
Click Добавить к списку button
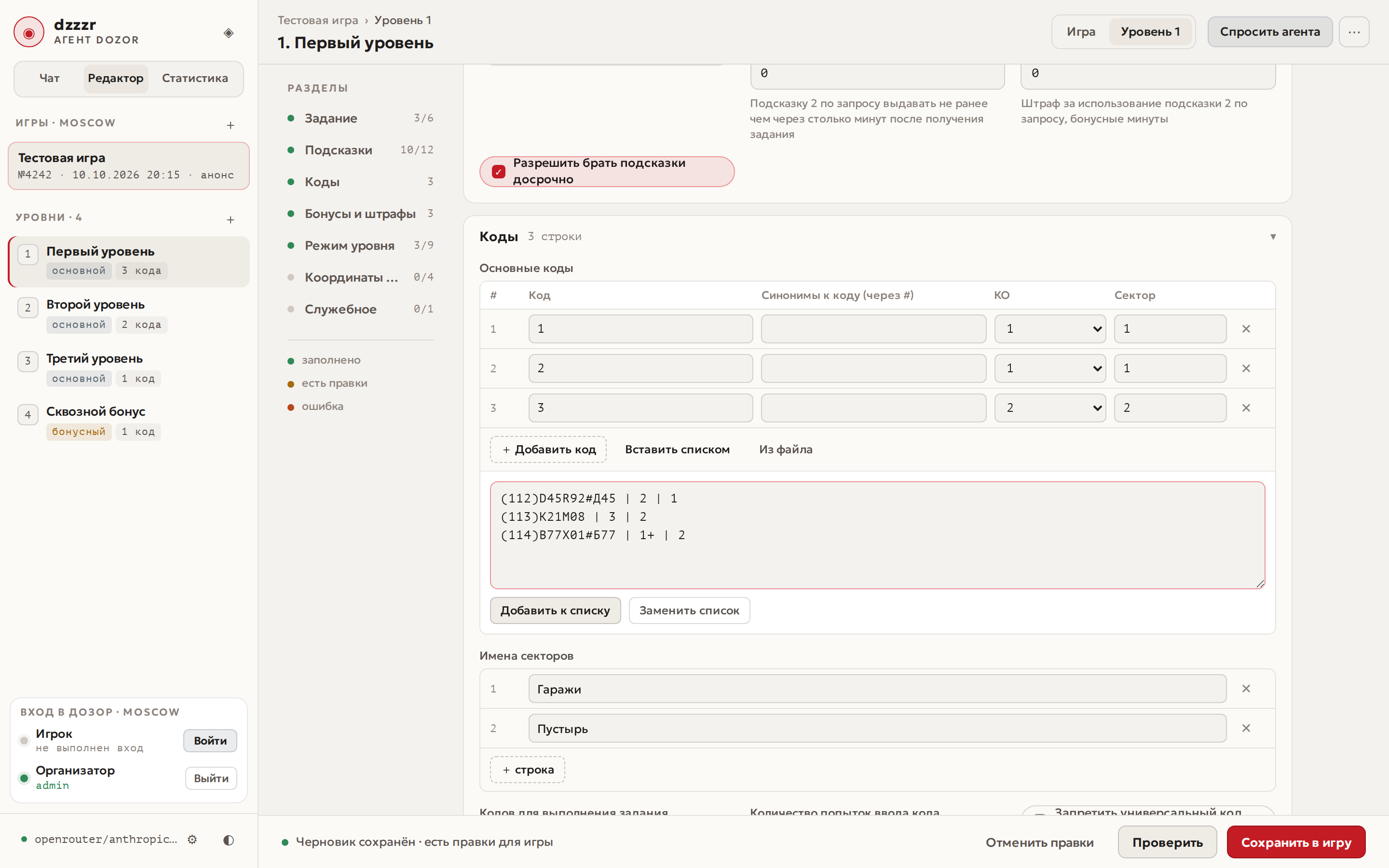pyautogui.click(x=555, y=610)
